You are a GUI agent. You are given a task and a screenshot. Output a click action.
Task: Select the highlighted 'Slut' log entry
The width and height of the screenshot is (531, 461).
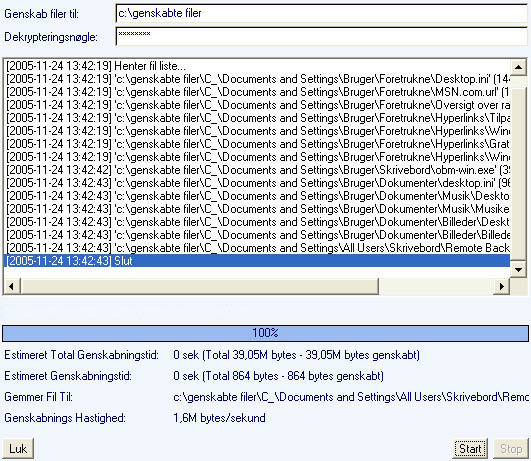pyautogui.click(x=257, y=261)
